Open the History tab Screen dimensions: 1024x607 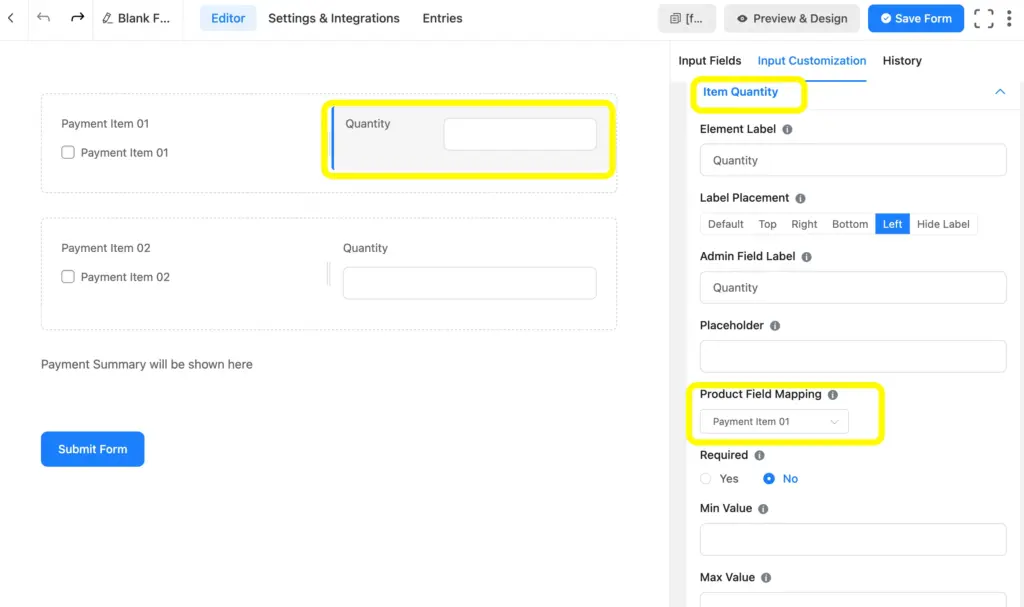click(x=901, y=60)
